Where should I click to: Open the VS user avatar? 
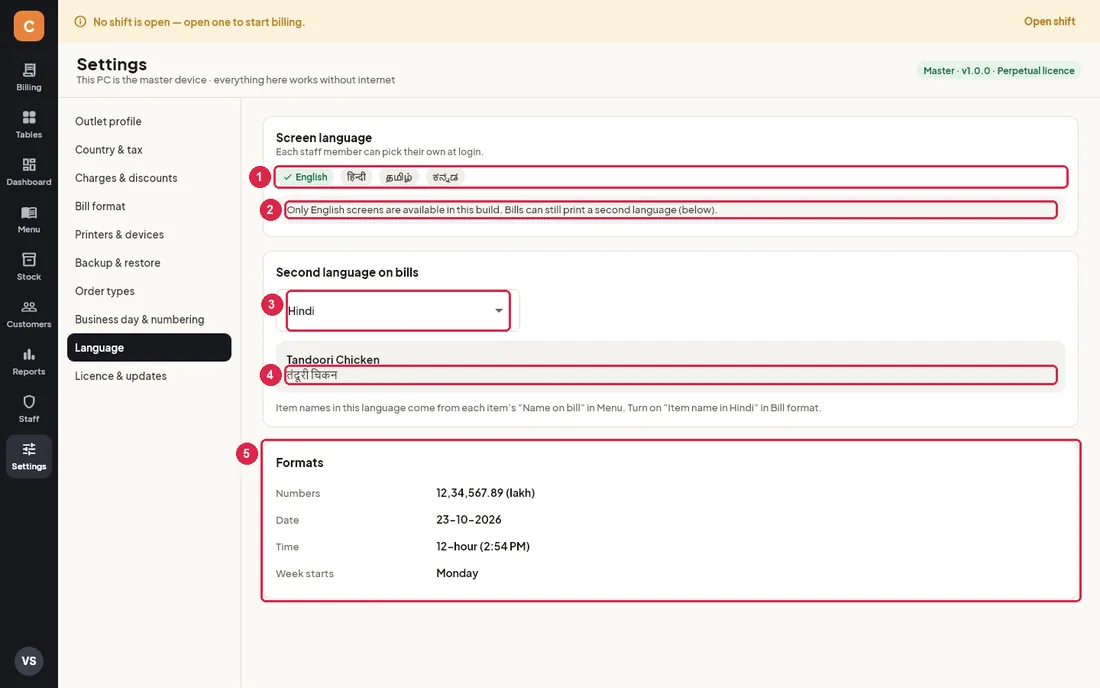coord(29,661)
